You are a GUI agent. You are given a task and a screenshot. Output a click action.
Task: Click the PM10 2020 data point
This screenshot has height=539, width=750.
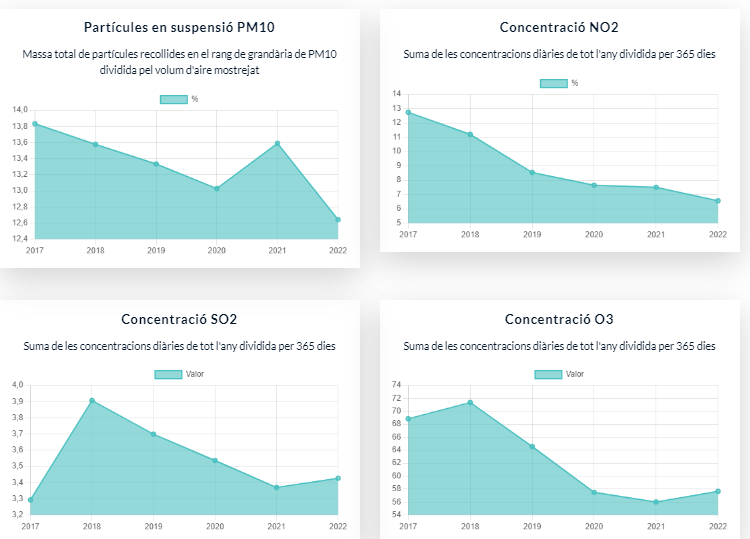point(217,189)
